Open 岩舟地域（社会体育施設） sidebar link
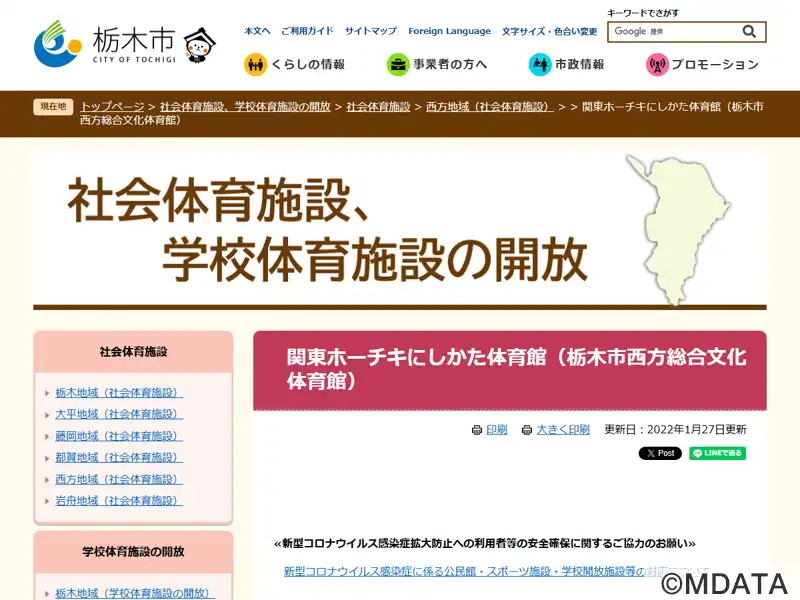 click(119, 501)
